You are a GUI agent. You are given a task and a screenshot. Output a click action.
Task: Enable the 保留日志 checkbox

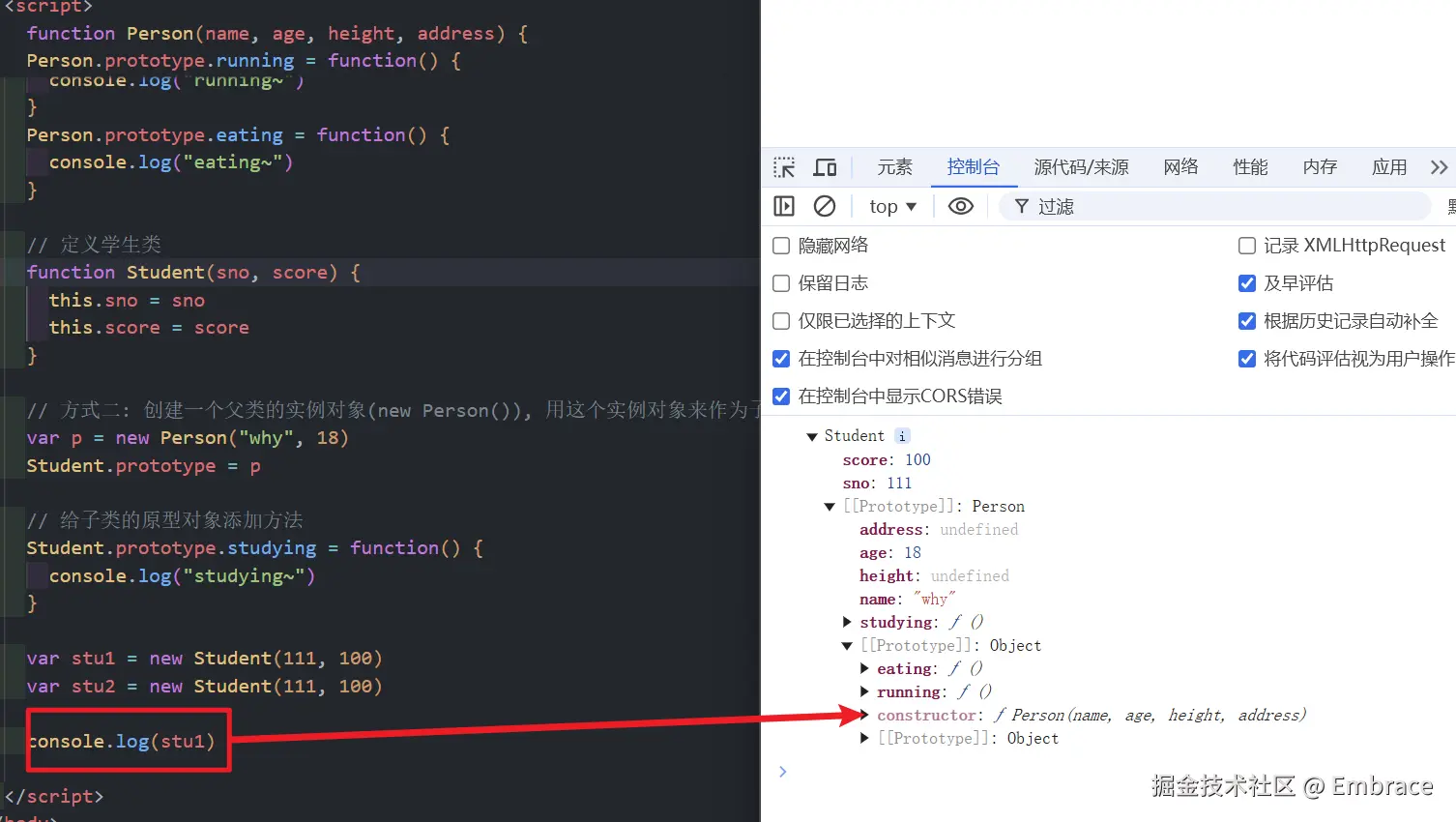point(781,283)
